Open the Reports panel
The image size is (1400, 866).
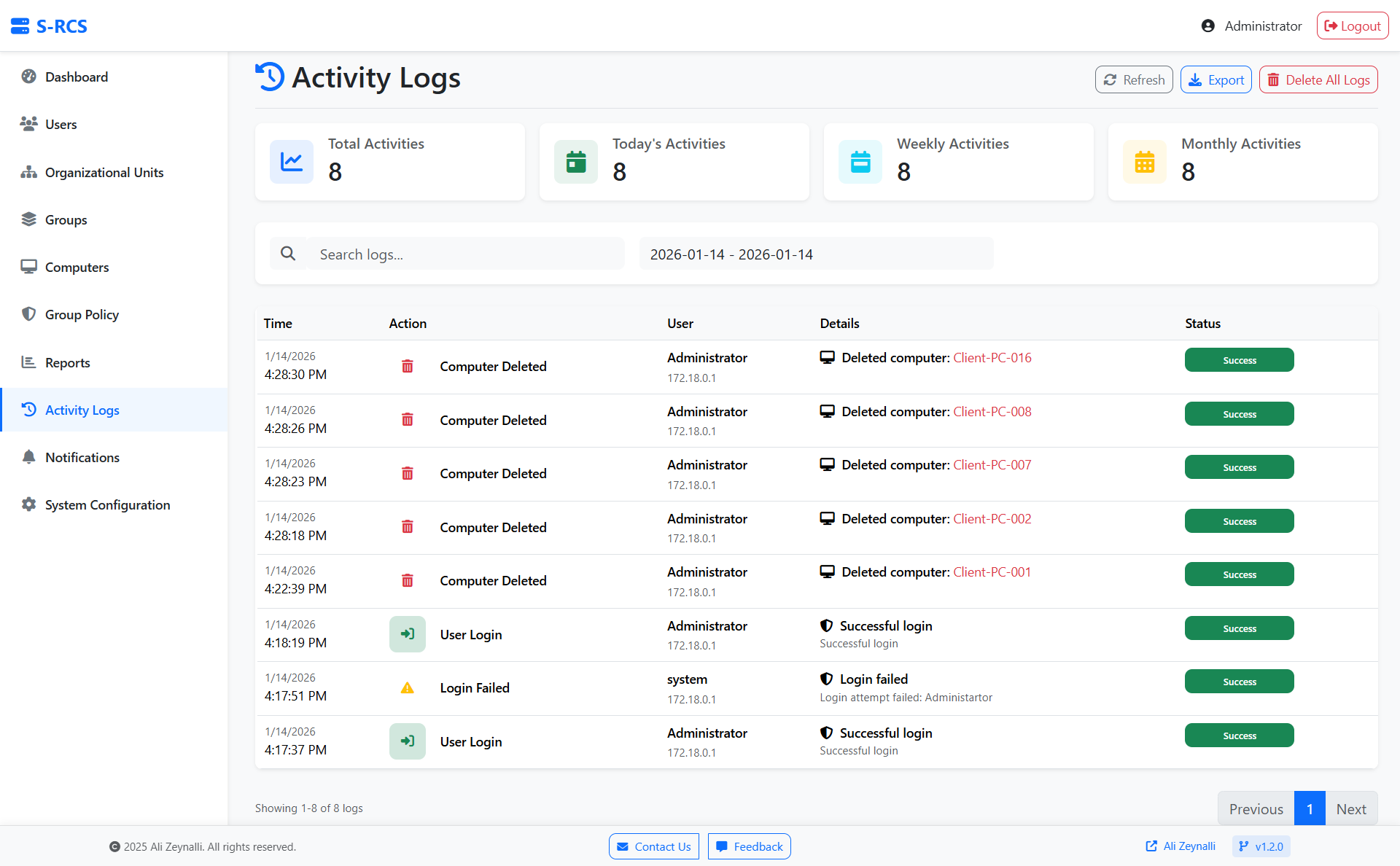tap(68, 362)
